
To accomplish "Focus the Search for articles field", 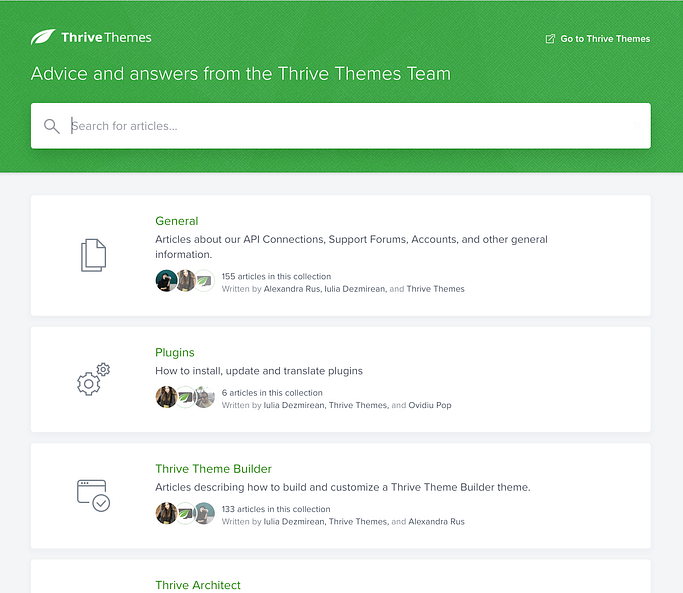I will 341,126.
